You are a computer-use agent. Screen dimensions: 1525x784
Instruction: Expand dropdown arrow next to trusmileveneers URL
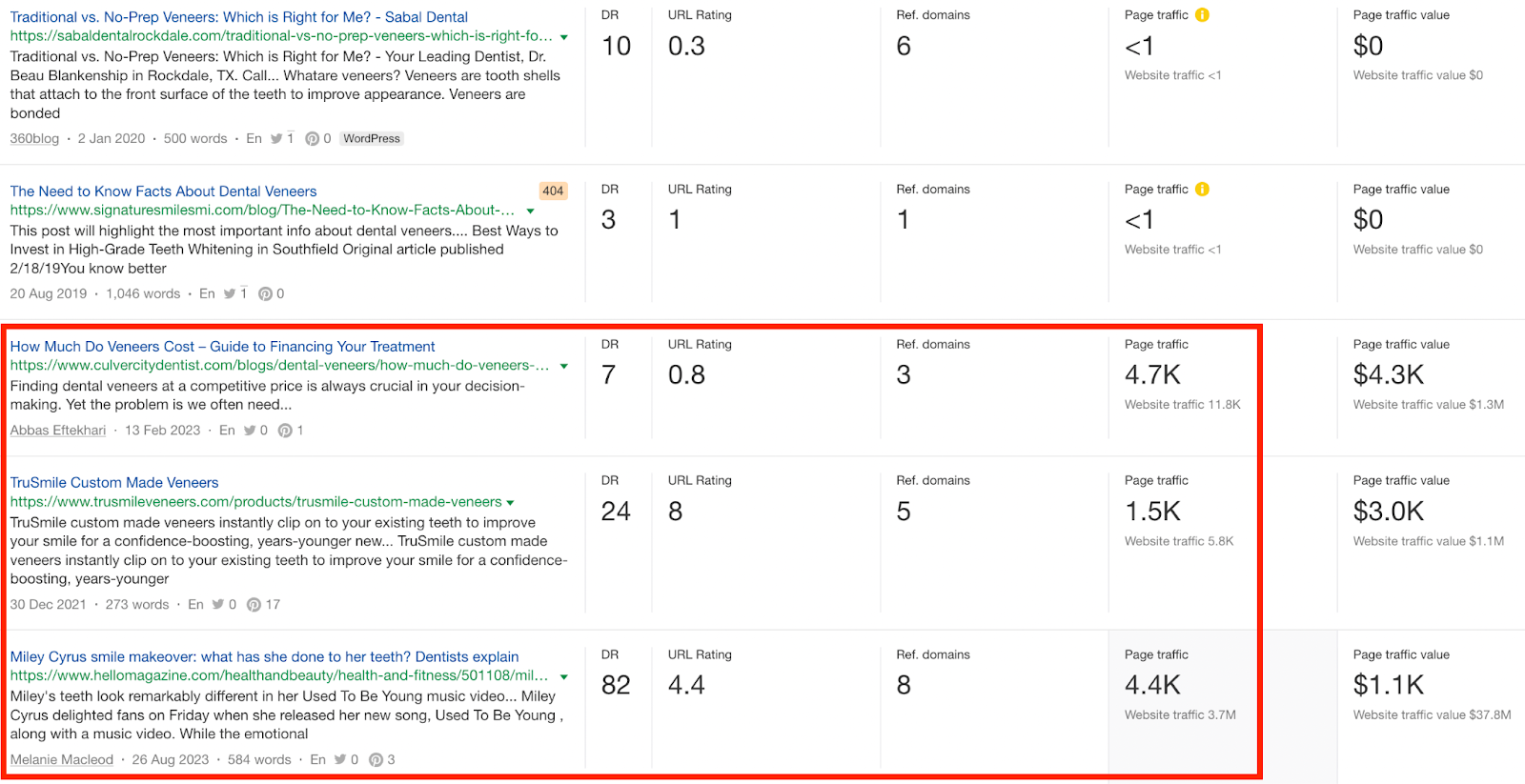click(x=511, y=503)
